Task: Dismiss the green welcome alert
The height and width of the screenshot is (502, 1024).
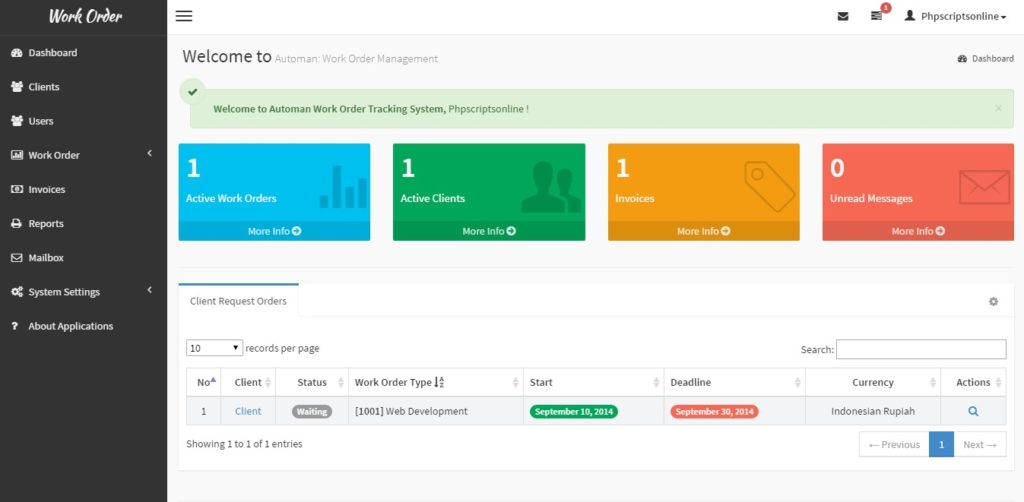Action: click(998, 108)
